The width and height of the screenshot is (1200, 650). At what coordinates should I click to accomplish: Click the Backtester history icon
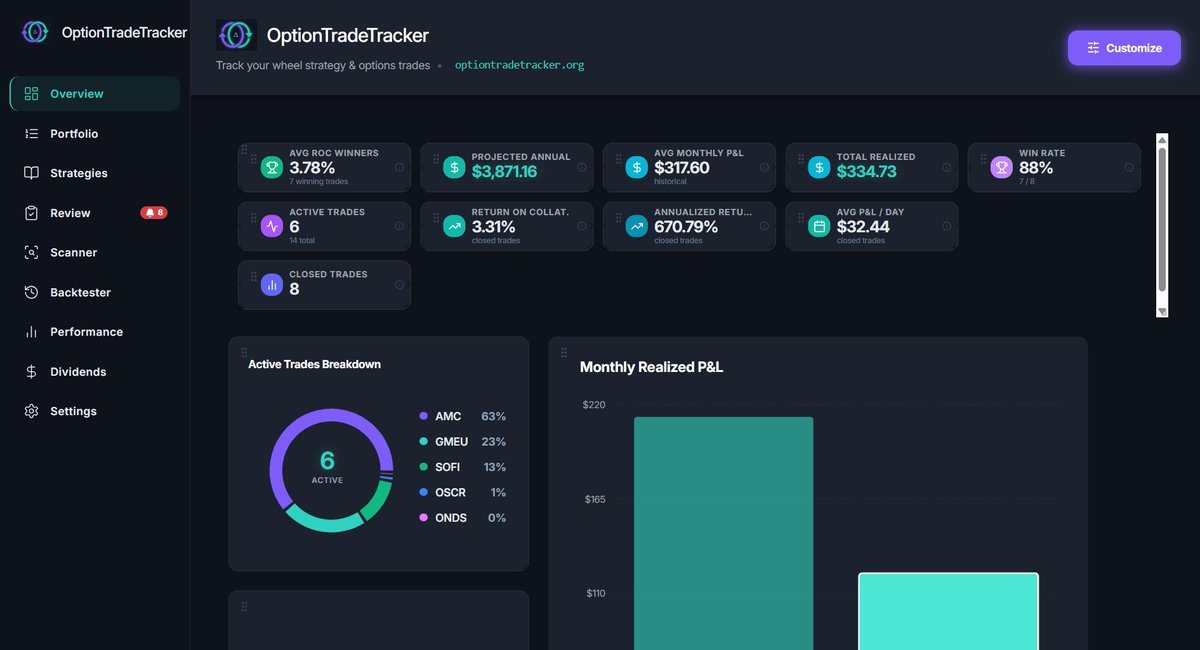(x=31, y=292)
